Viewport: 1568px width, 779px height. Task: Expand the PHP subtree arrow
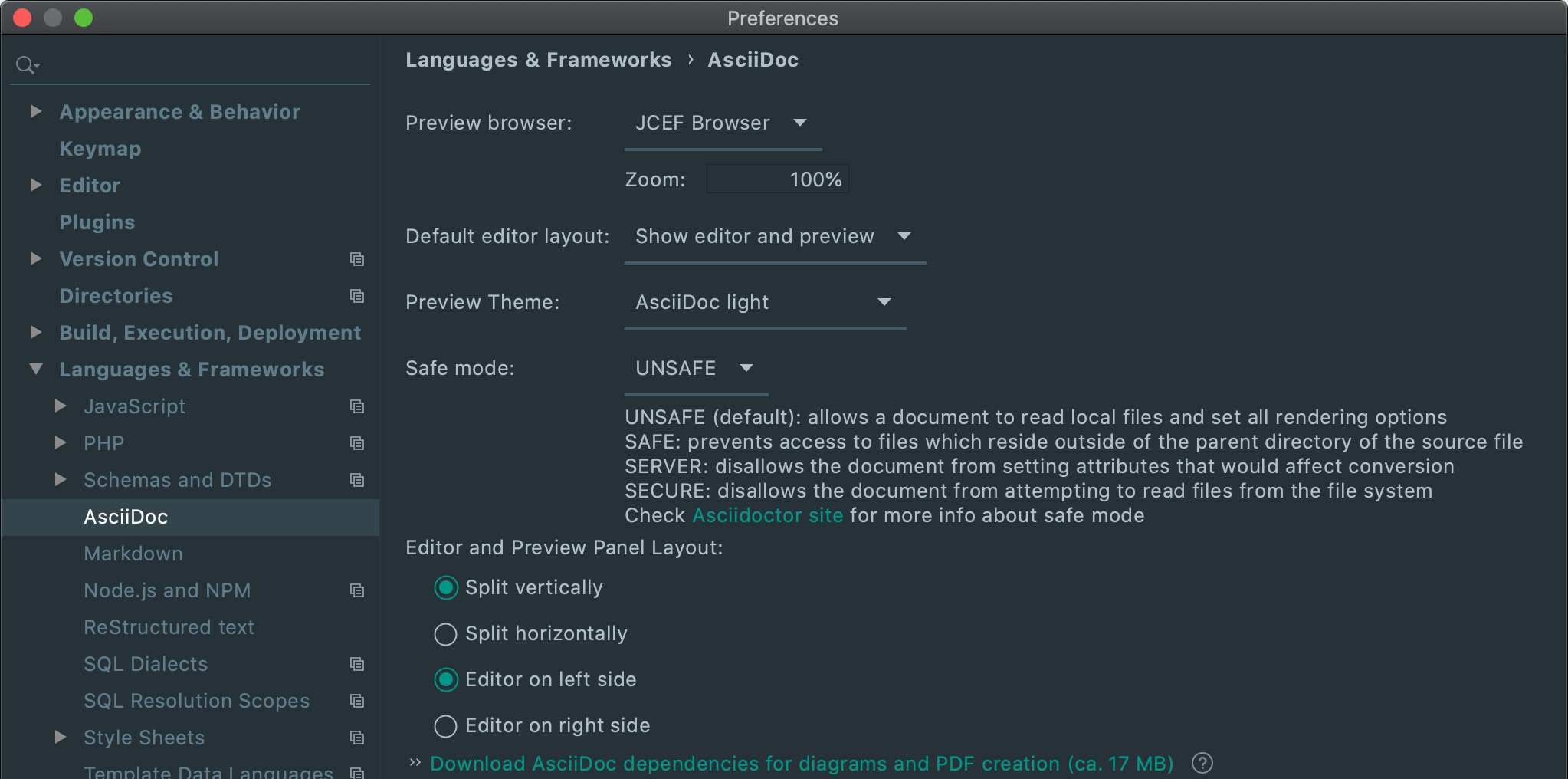click(61, 443)
